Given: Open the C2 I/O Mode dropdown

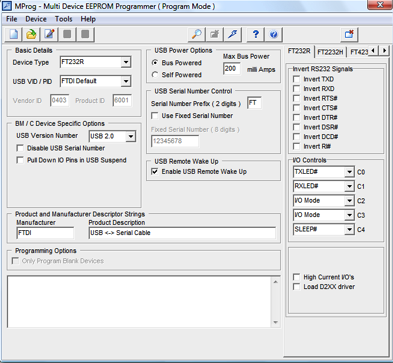Looking at the screenshot, I should [349, 201].
